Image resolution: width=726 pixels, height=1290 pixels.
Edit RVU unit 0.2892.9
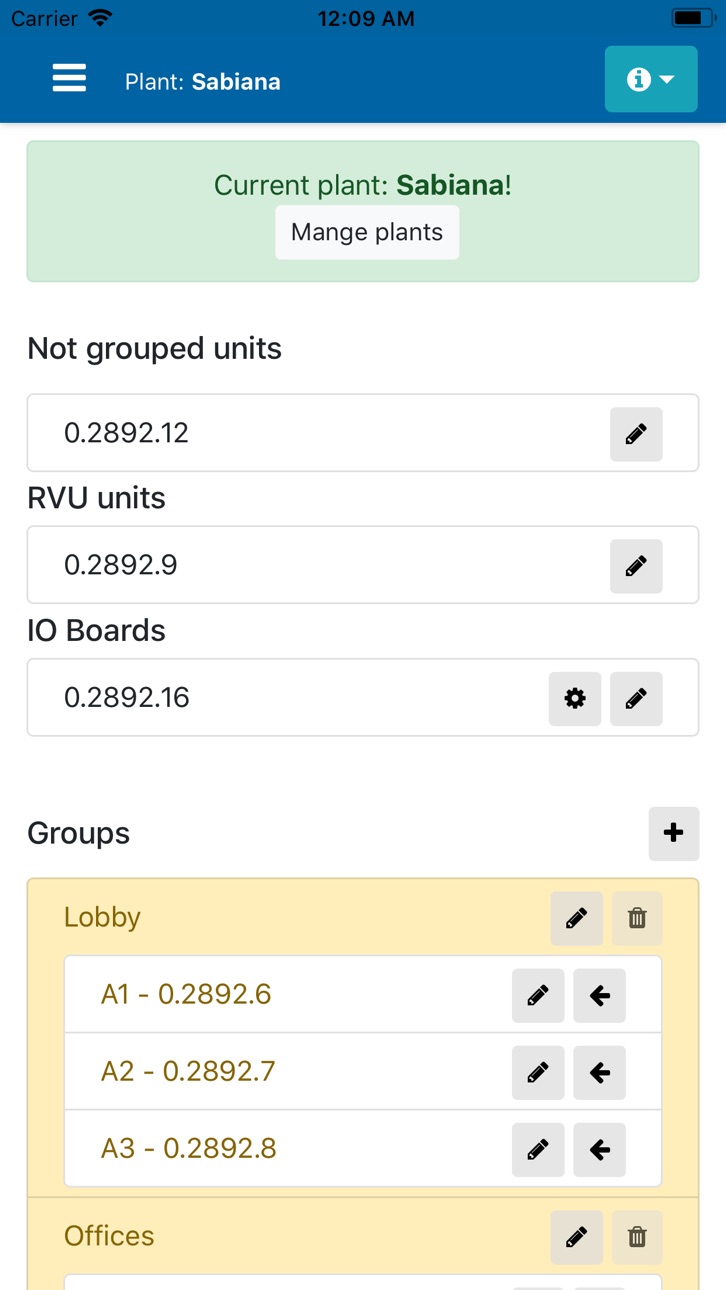click(636, 566)
